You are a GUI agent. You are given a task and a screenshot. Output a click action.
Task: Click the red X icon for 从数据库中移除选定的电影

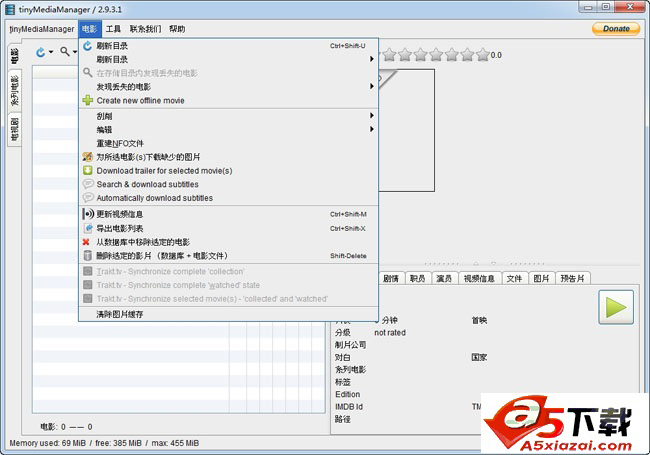pyautogui.click(x=86, y=242)
